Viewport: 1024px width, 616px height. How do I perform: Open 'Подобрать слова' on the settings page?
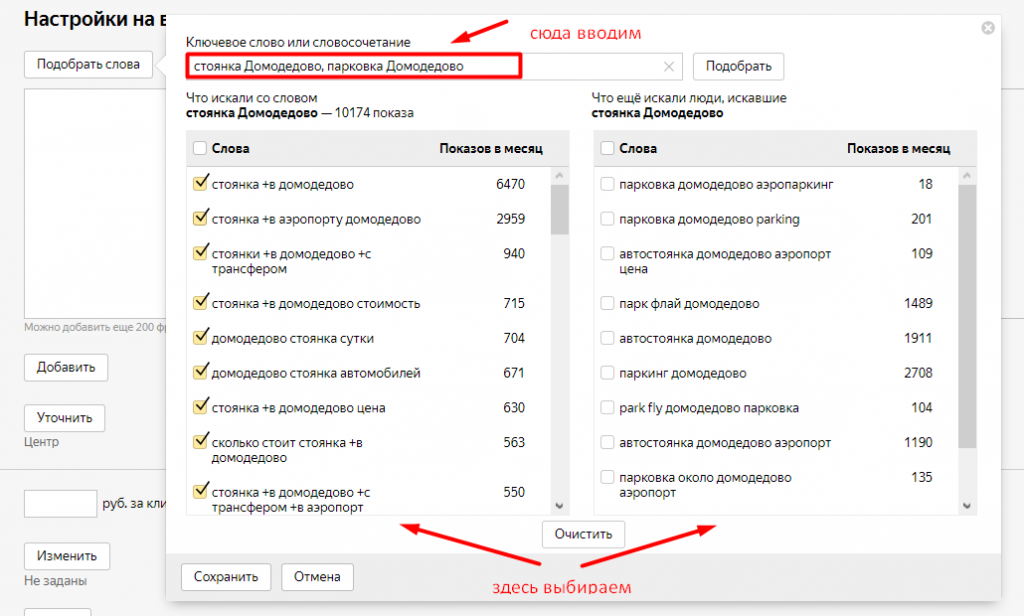coord(88,64)
